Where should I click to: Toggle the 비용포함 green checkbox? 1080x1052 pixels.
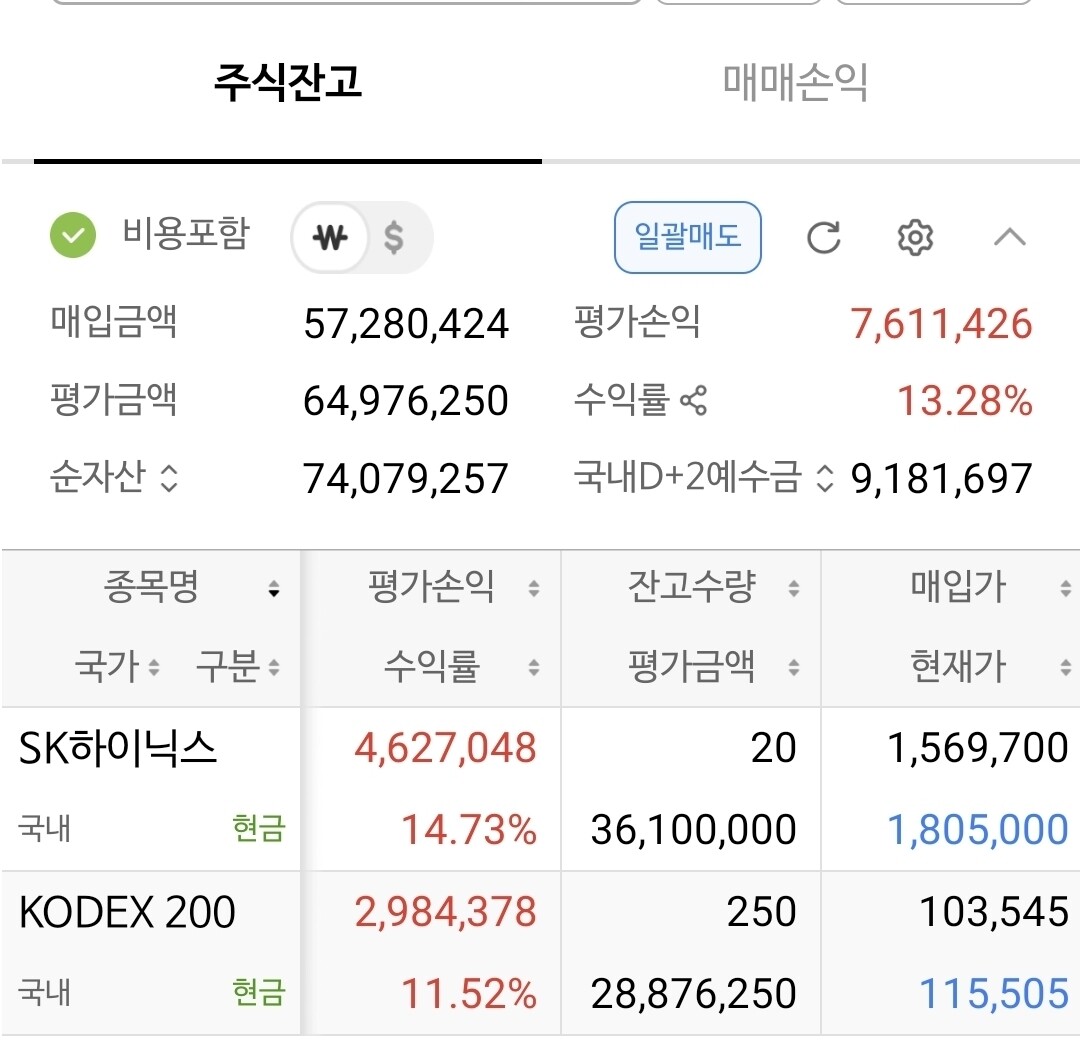(73, 235)
